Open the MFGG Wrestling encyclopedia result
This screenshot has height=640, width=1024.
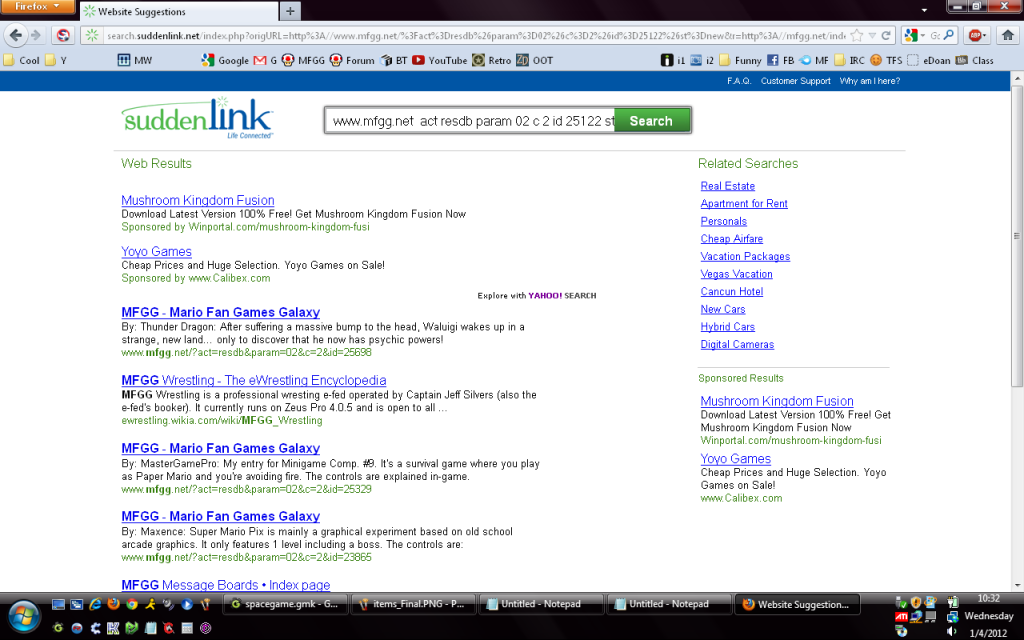253,380
